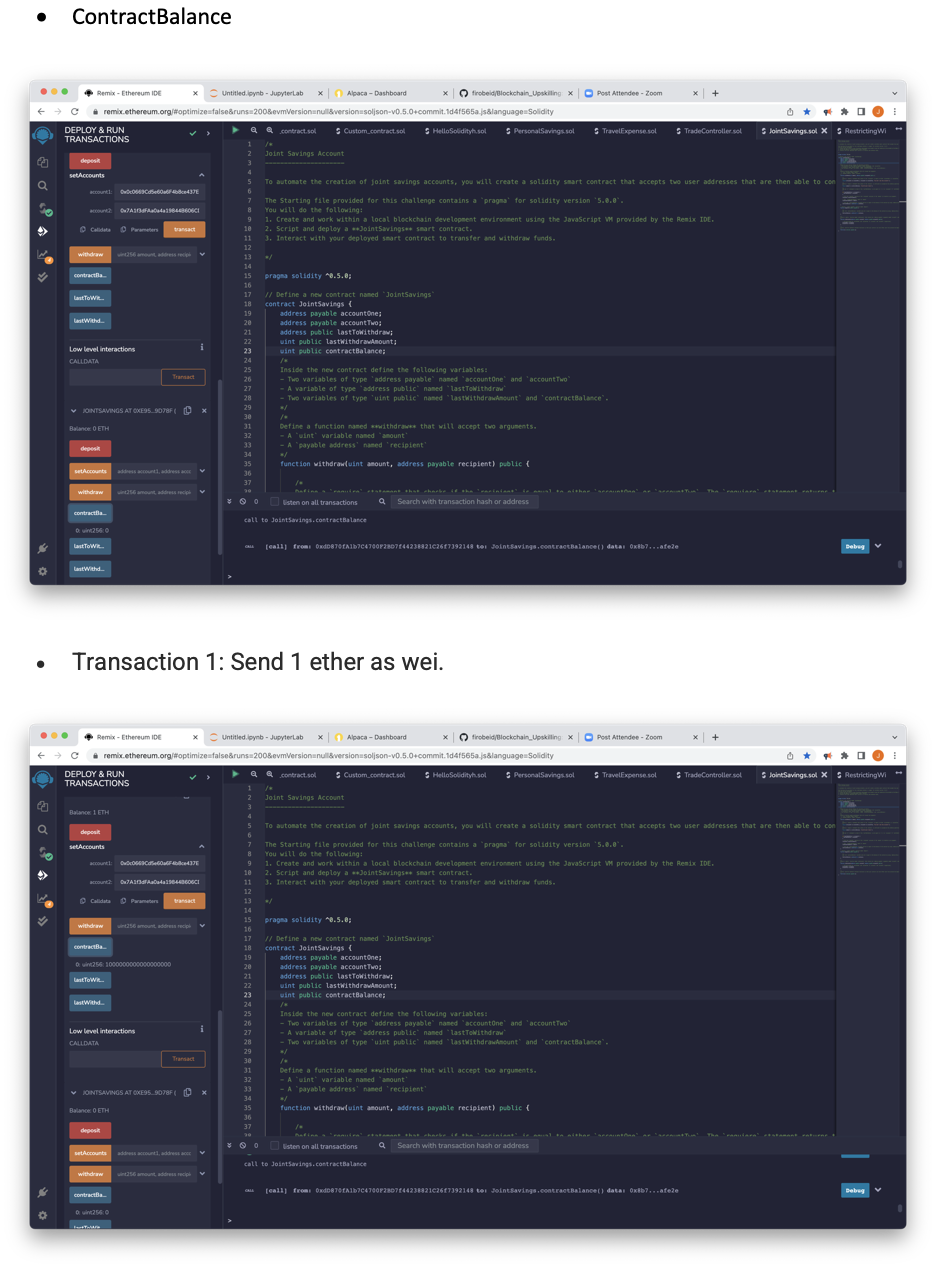Open Settings gear icon in ContractBalance screenshot

42,571
